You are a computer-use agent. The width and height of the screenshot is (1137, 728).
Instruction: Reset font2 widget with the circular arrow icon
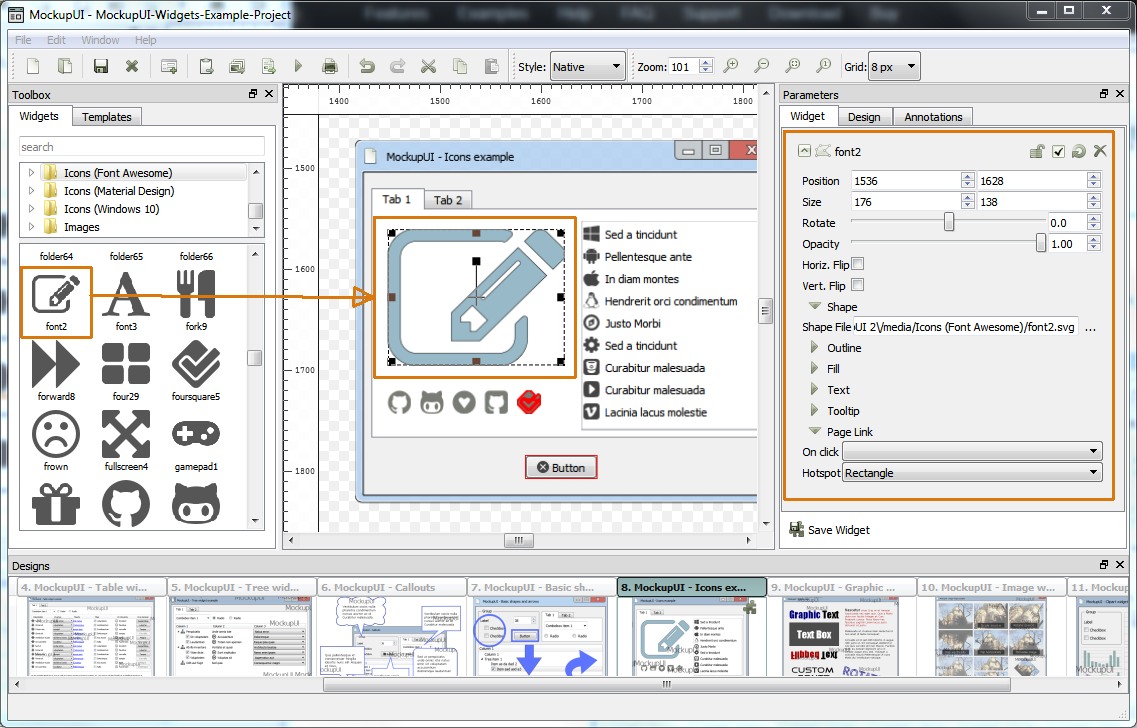1079,151
